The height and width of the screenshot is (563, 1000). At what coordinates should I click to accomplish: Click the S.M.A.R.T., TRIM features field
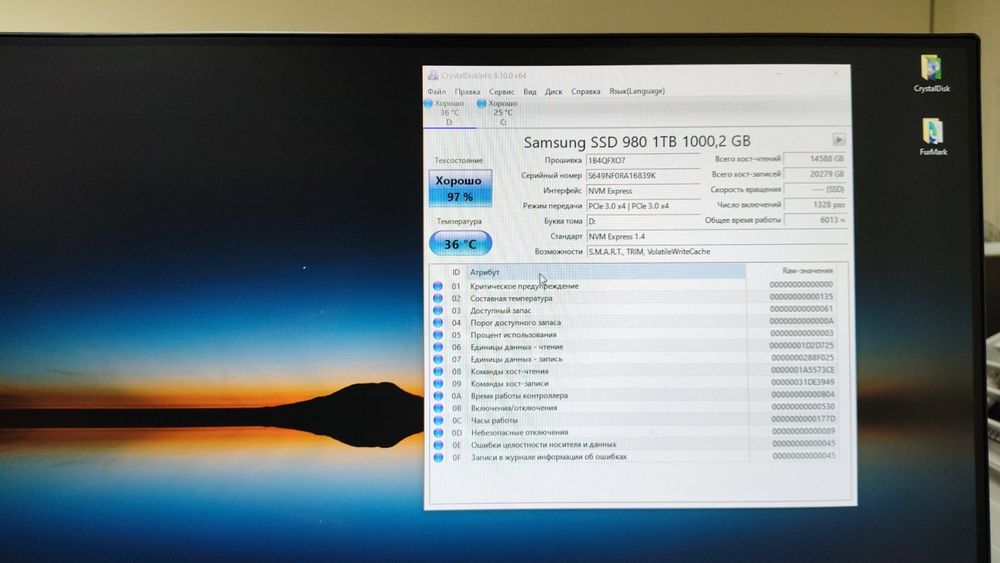pyautogui.click(x=716, y=252)
